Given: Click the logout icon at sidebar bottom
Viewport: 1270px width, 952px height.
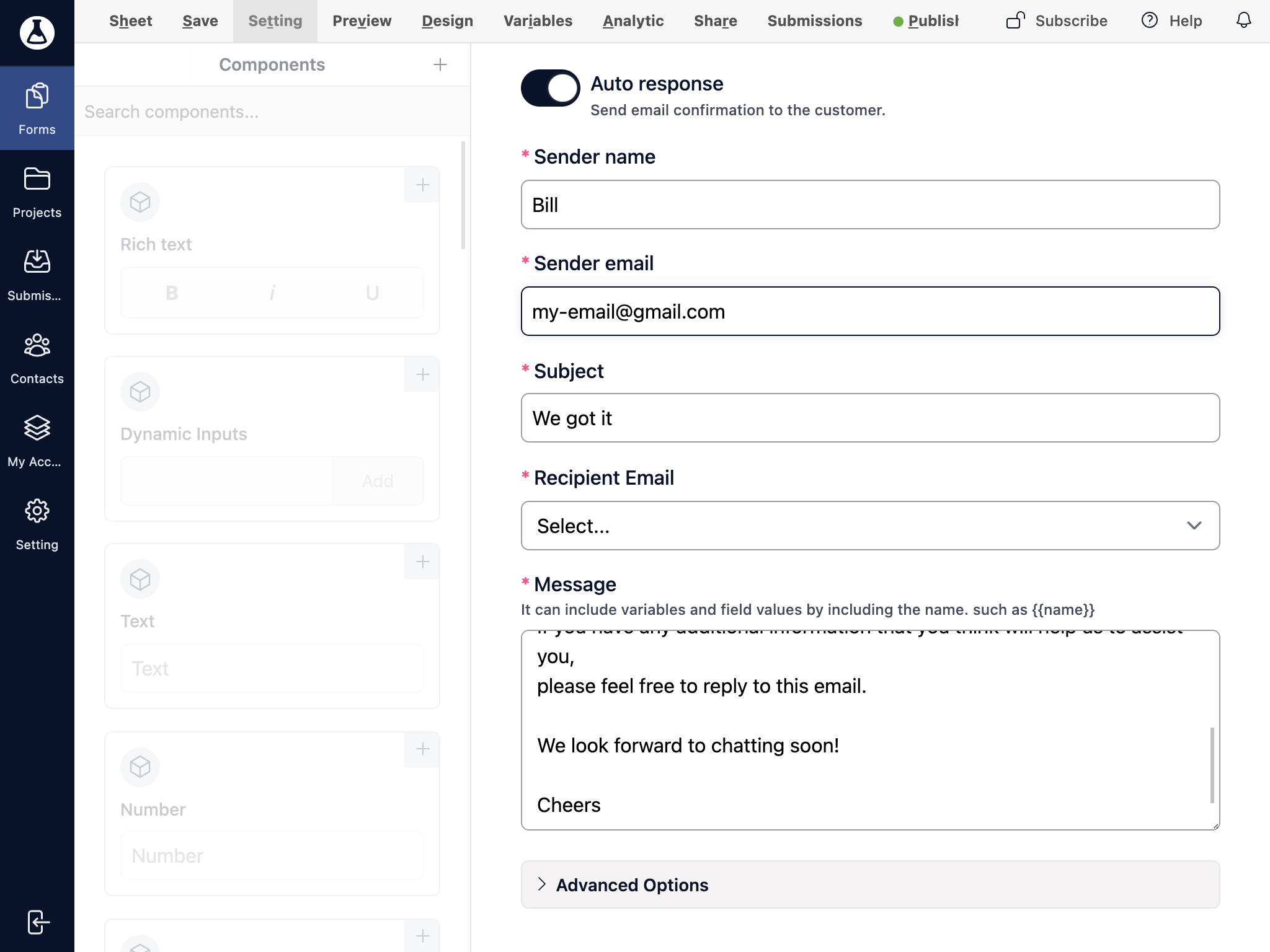Looking at the screenshot, I should tap(38, 922).
